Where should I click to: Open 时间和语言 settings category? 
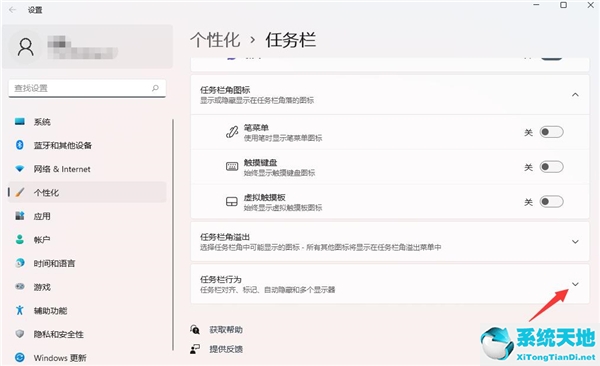[87, 263]
